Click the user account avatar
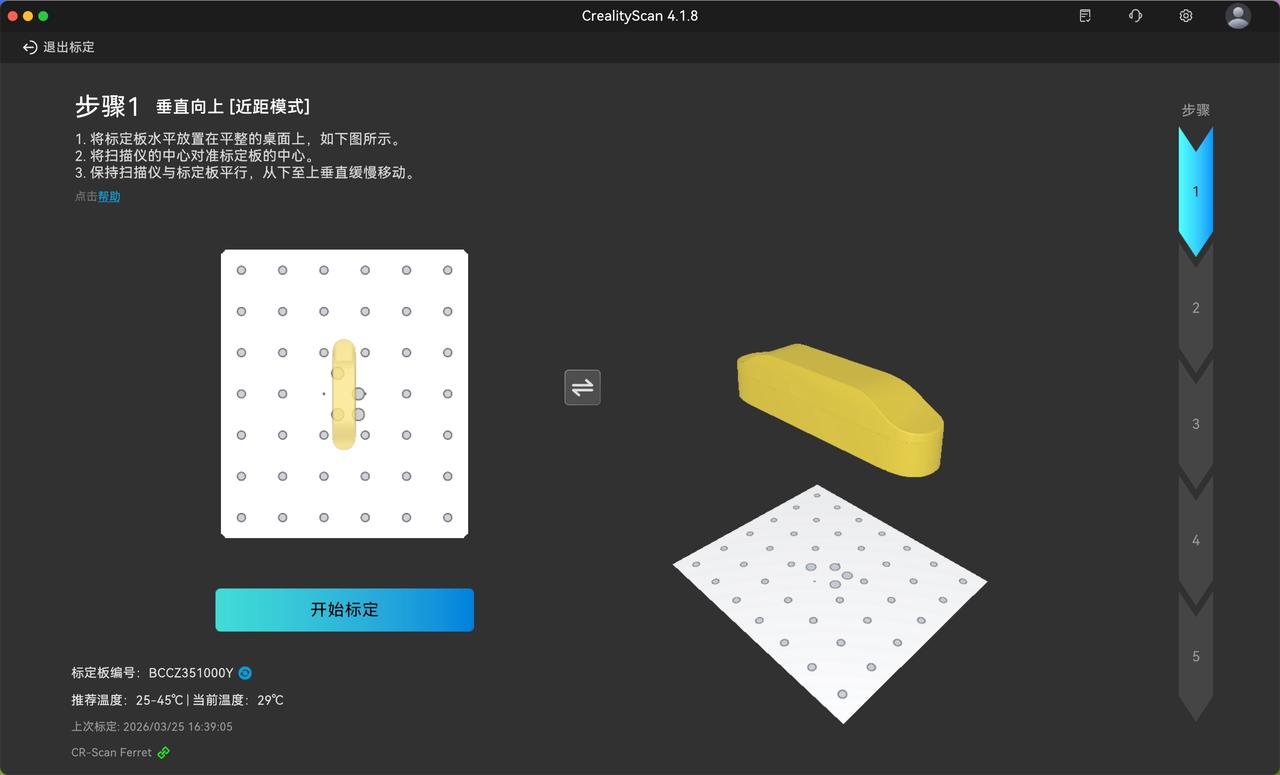Image resolution: width=1280 pixels, height=775 pixels. coord(1238,16)
